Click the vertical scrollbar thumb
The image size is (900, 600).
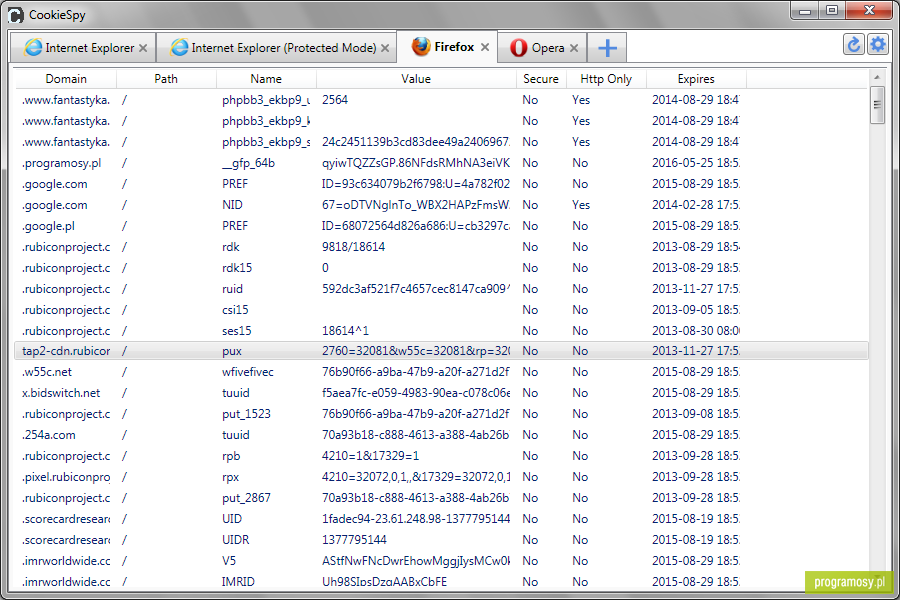pos(877,104)
